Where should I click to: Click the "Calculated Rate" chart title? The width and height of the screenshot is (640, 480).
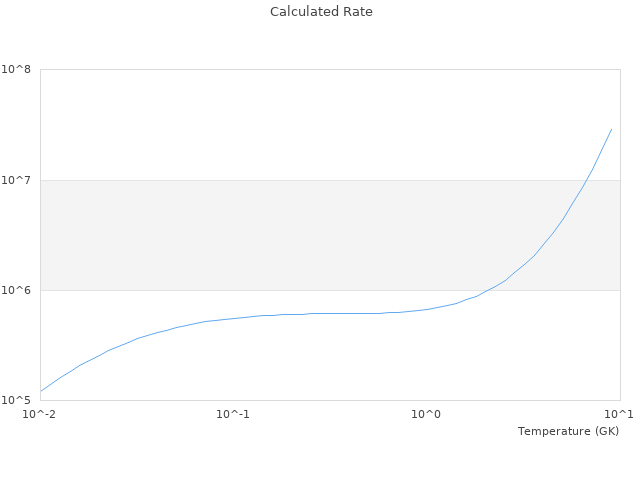tap(320, 12)
